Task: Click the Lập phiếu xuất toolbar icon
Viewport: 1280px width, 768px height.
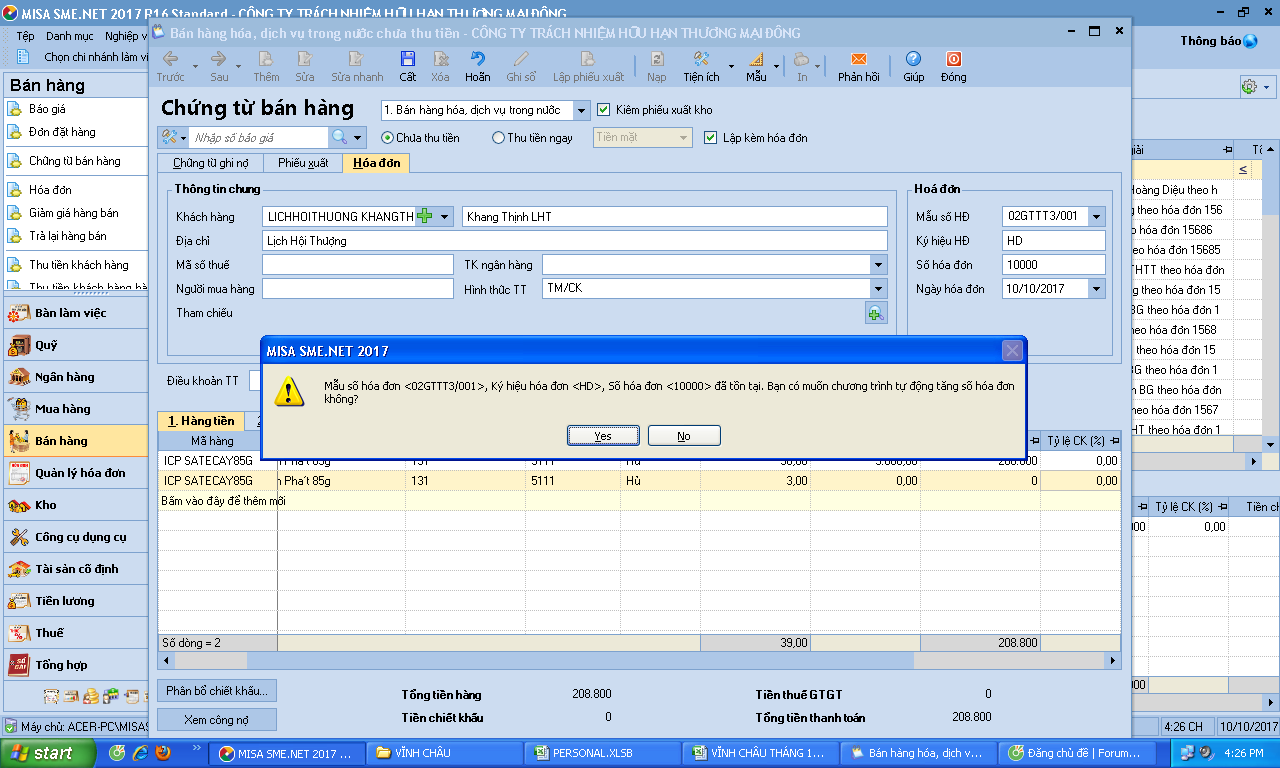Action: [588, 59]
